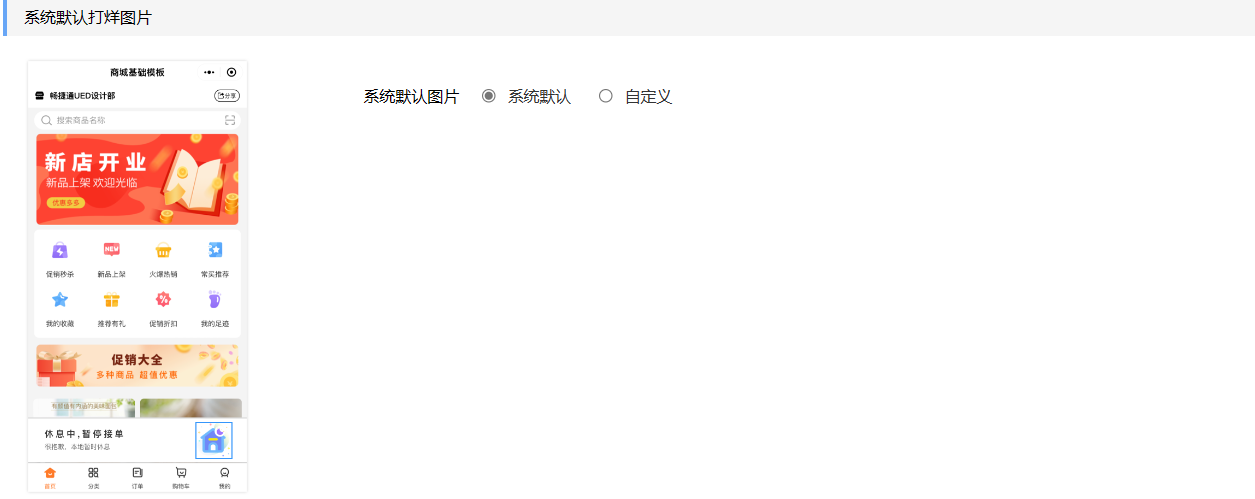Open the 常买推荐 star icon
This screenshot has height=499, width=1255.
point(215,250)
